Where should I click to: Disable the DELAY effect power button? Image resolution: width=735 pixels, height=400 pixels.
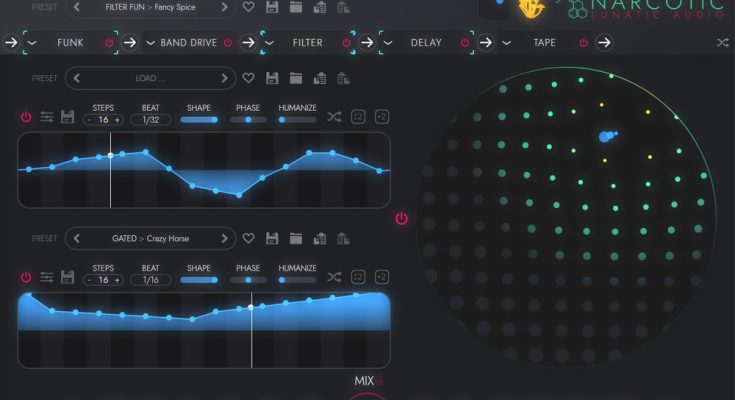pos(465,43)
